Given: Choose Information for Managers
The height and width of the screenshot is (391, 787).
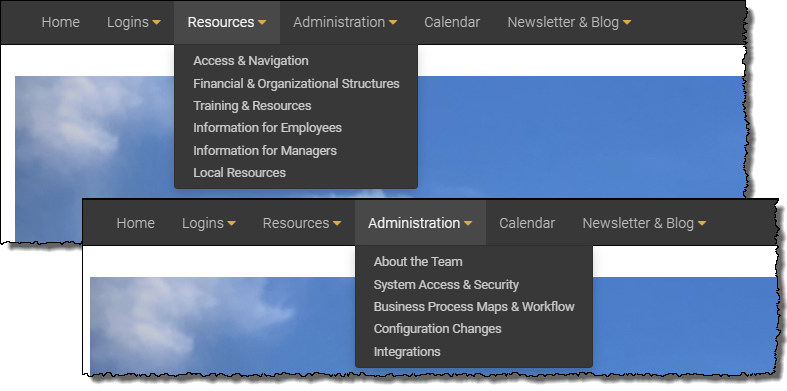Looking at the screenshot, I should point(265,150).
